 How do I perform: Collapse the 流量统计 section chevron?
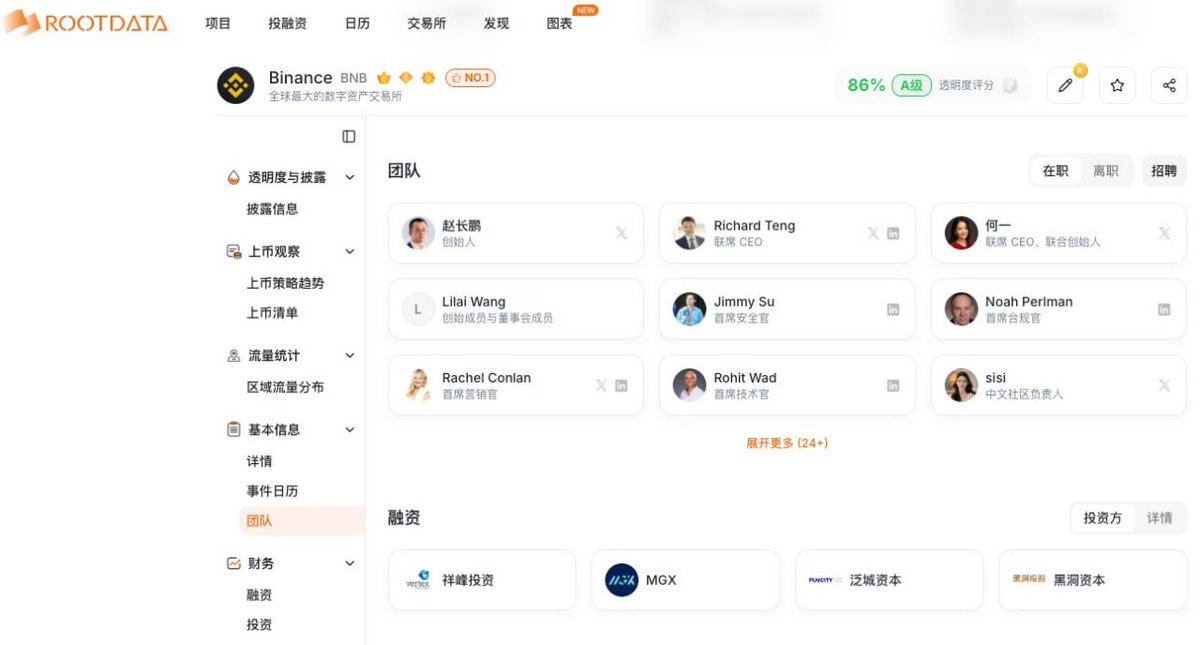[350, 355]
